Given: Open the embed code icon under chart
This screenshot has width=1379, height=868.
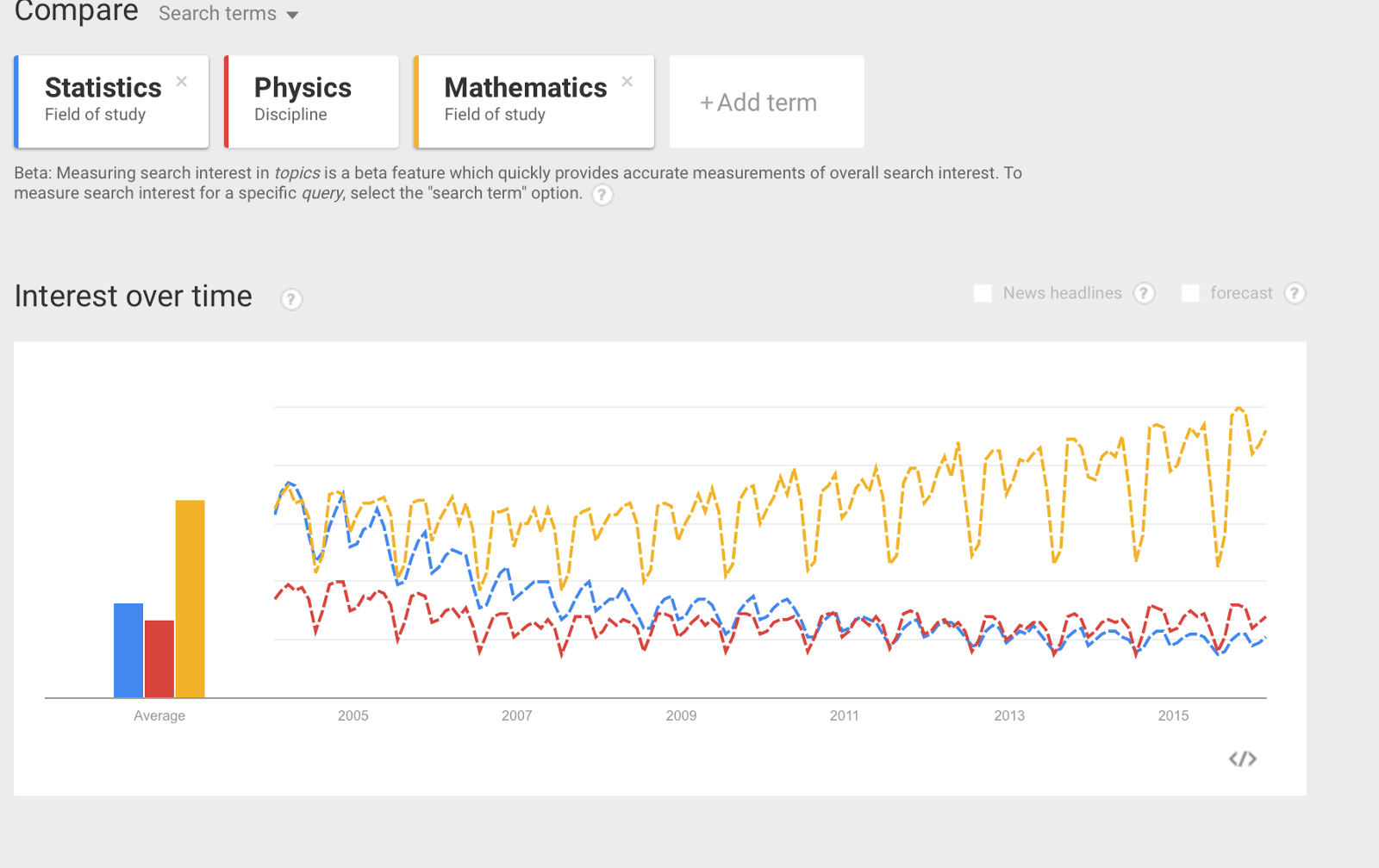Looking at the screenshot, I should [x=1242, y=759].
